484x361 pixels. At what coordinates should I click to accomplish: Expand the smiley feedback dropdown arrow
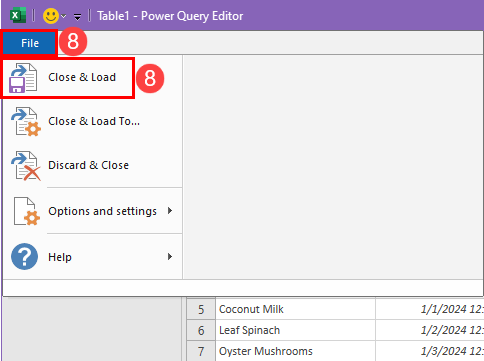[63, 16]
